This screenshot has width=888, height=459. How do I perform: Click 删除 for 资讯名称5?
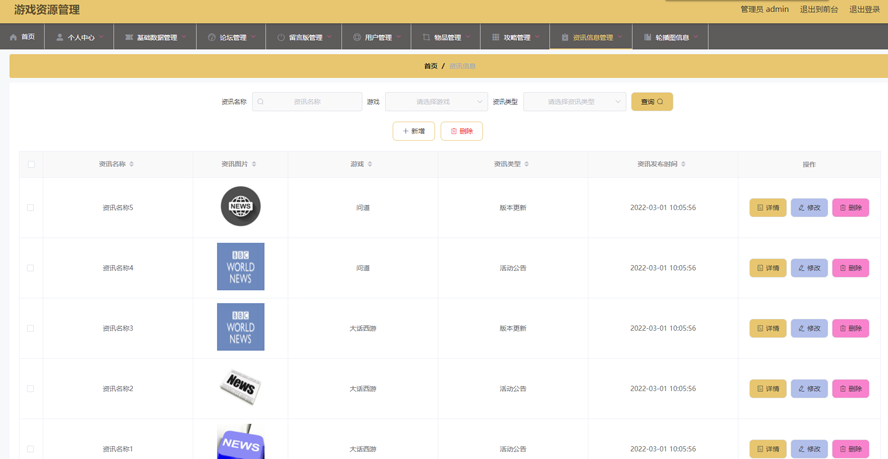851,207
